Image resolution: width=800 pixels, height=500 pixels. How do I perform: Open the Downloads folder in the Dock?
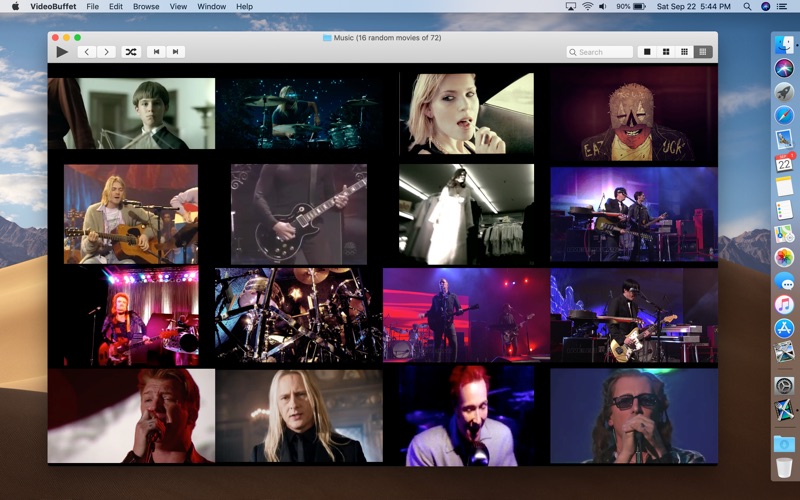[x=784, y=443]
